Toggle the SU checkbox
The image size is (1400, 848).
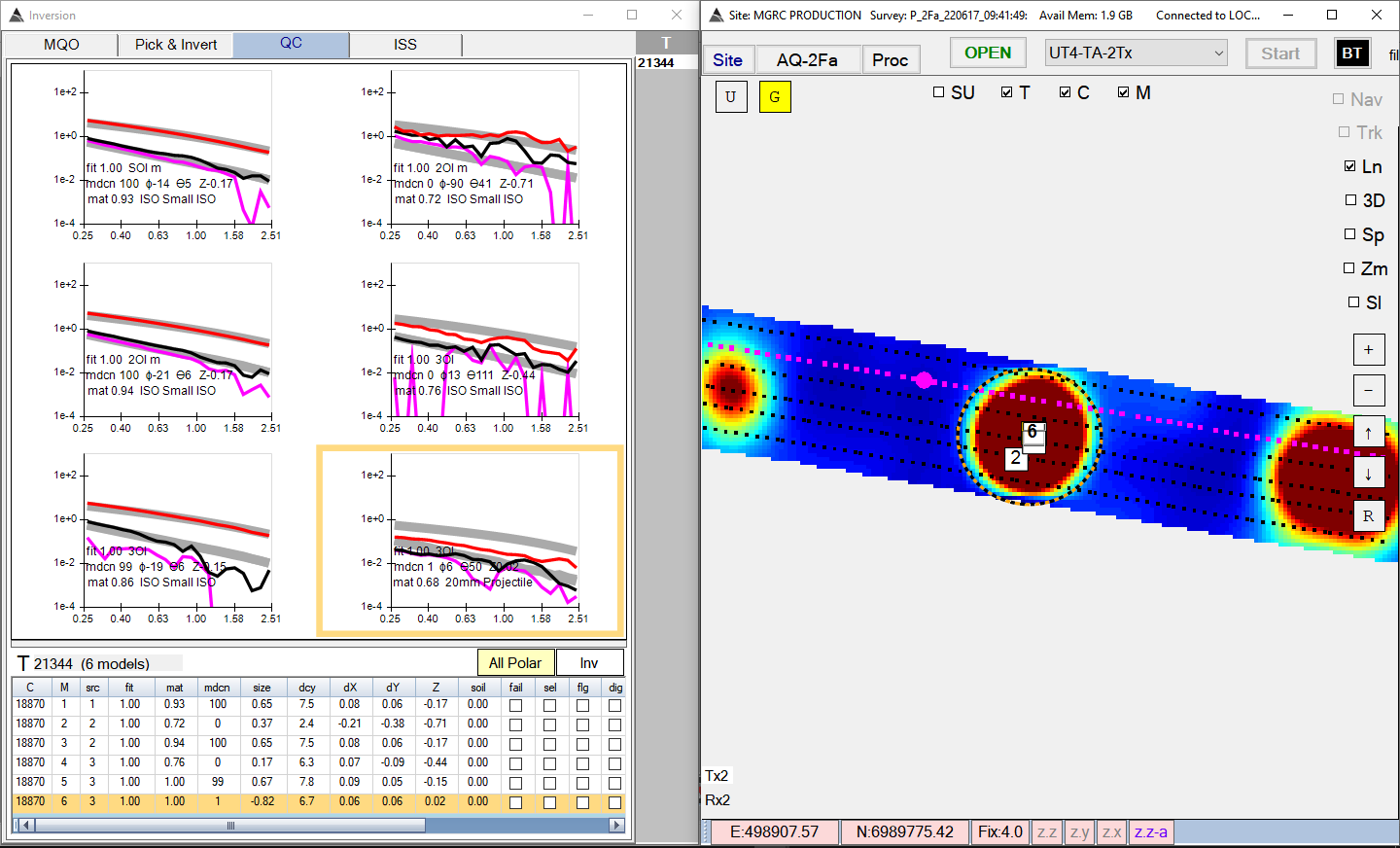tap(939, 92)
